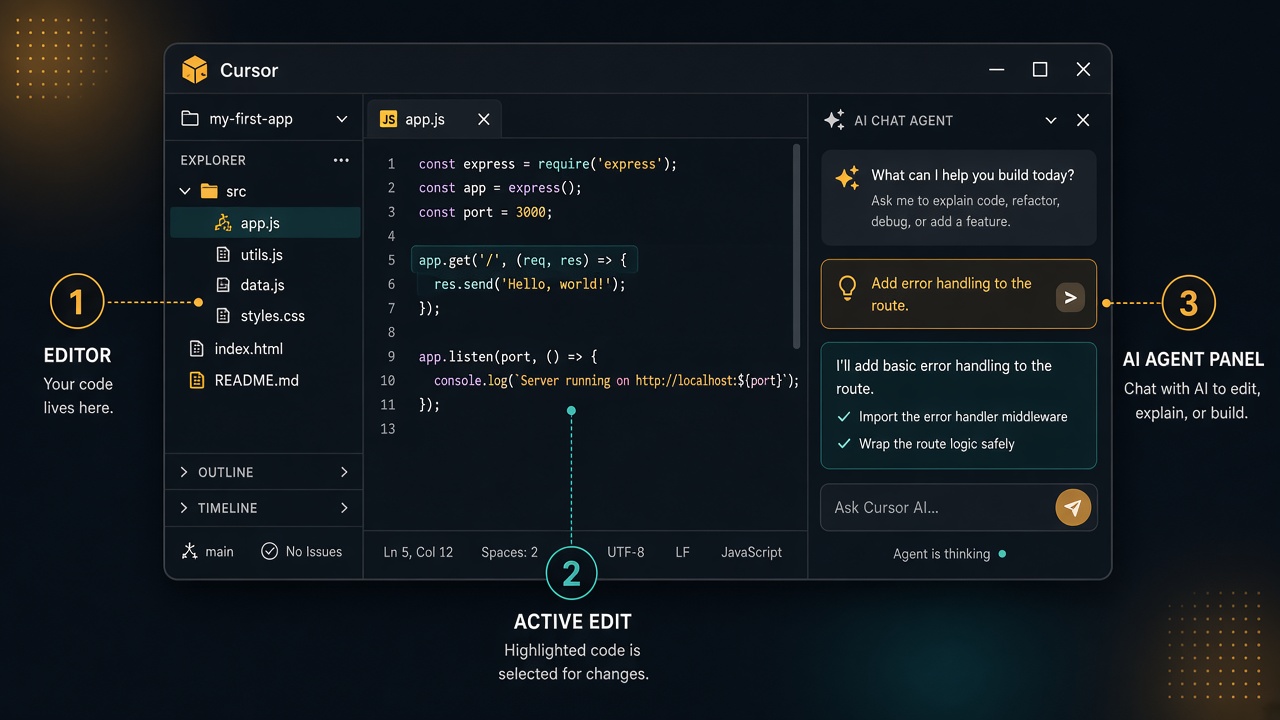1280x720 pixels.
Task: Select app.js in the explorer tree
Action: 265,223
